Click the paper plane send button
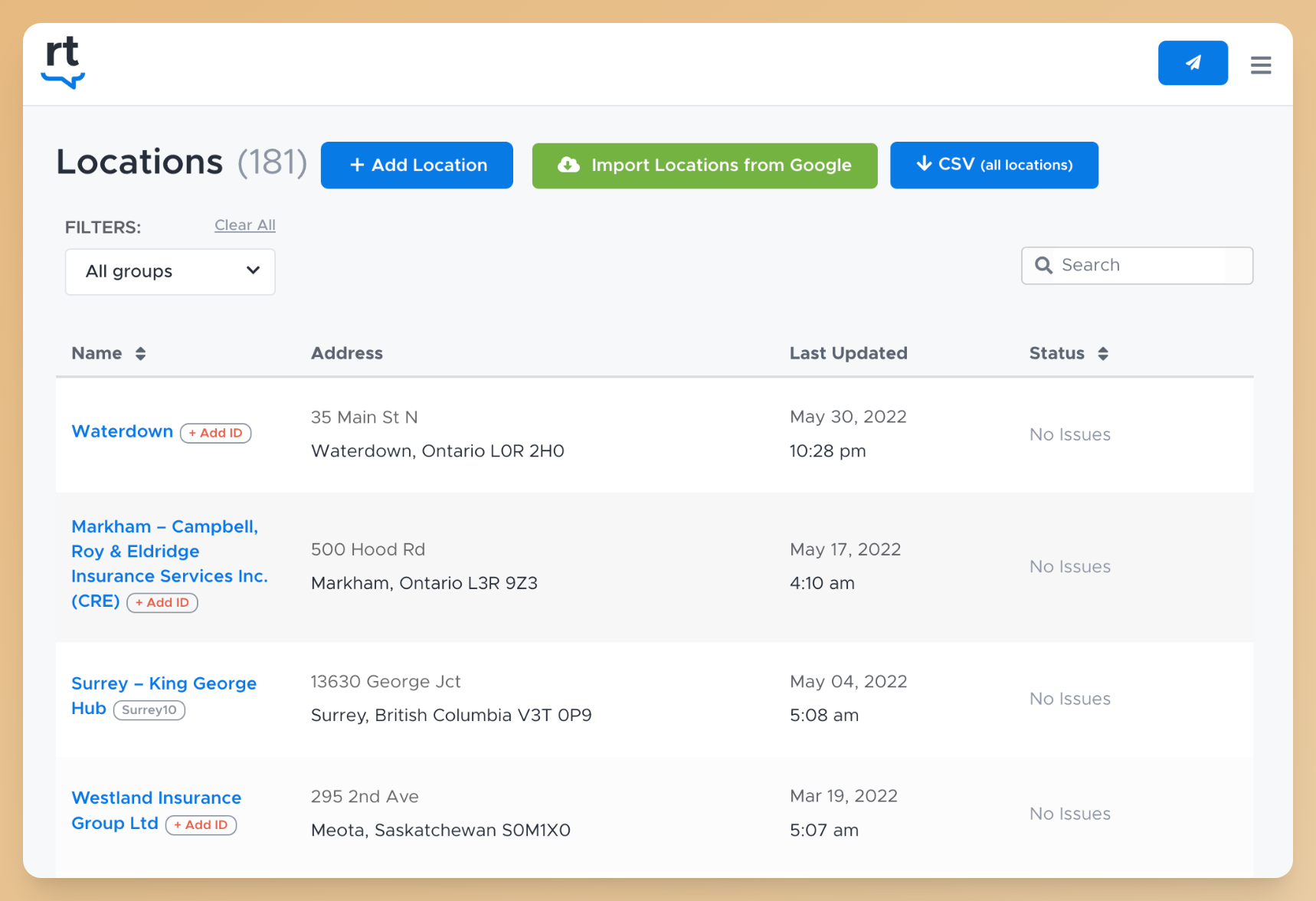This screenshot has height=901, width=1316. pyautogui.click(x=1192, y=63)
